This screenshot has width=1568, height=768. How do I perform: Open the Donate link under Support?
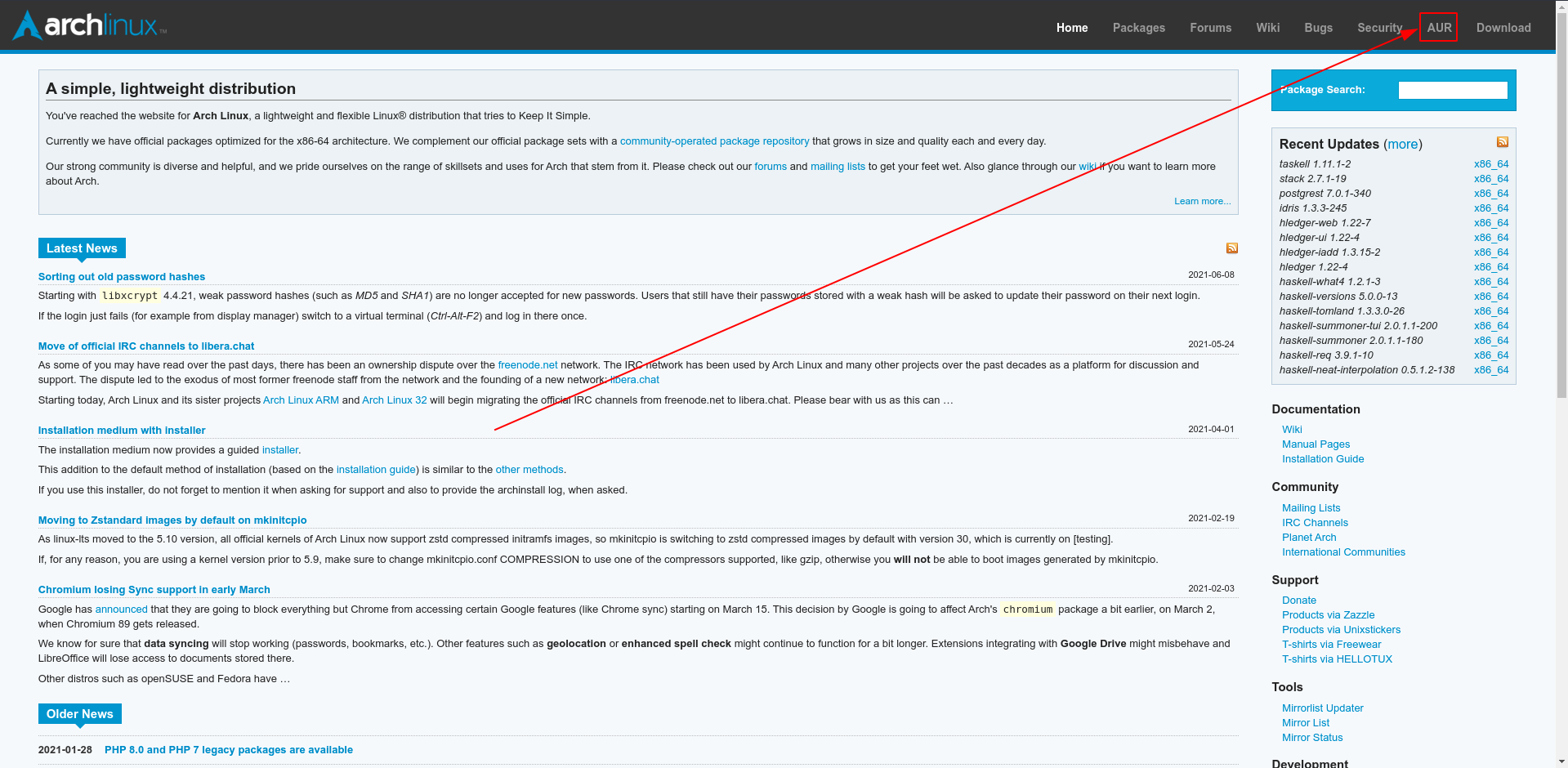[x=1298, y=600]
